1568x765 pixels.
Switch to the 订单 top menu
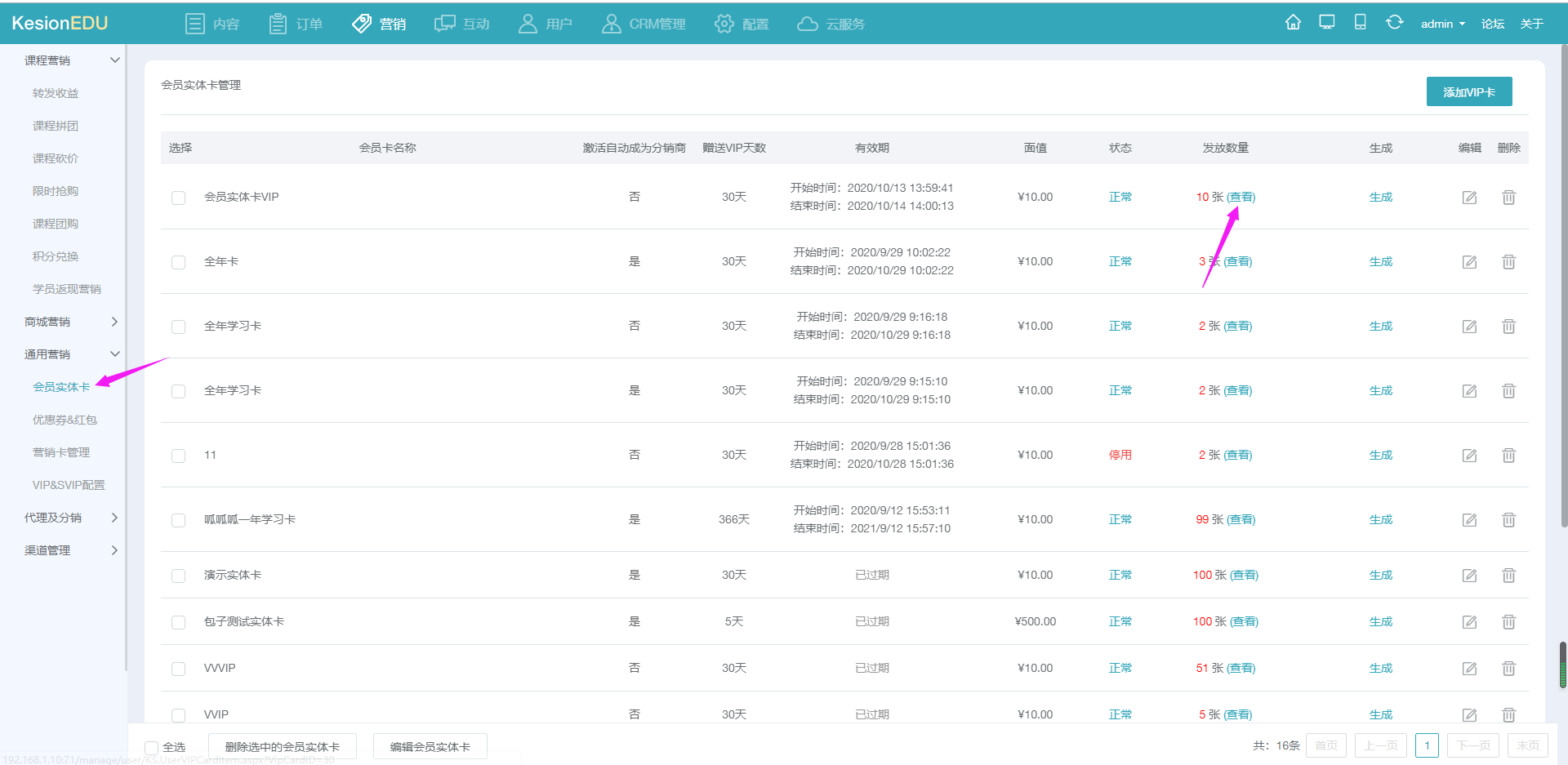(296, 24)
